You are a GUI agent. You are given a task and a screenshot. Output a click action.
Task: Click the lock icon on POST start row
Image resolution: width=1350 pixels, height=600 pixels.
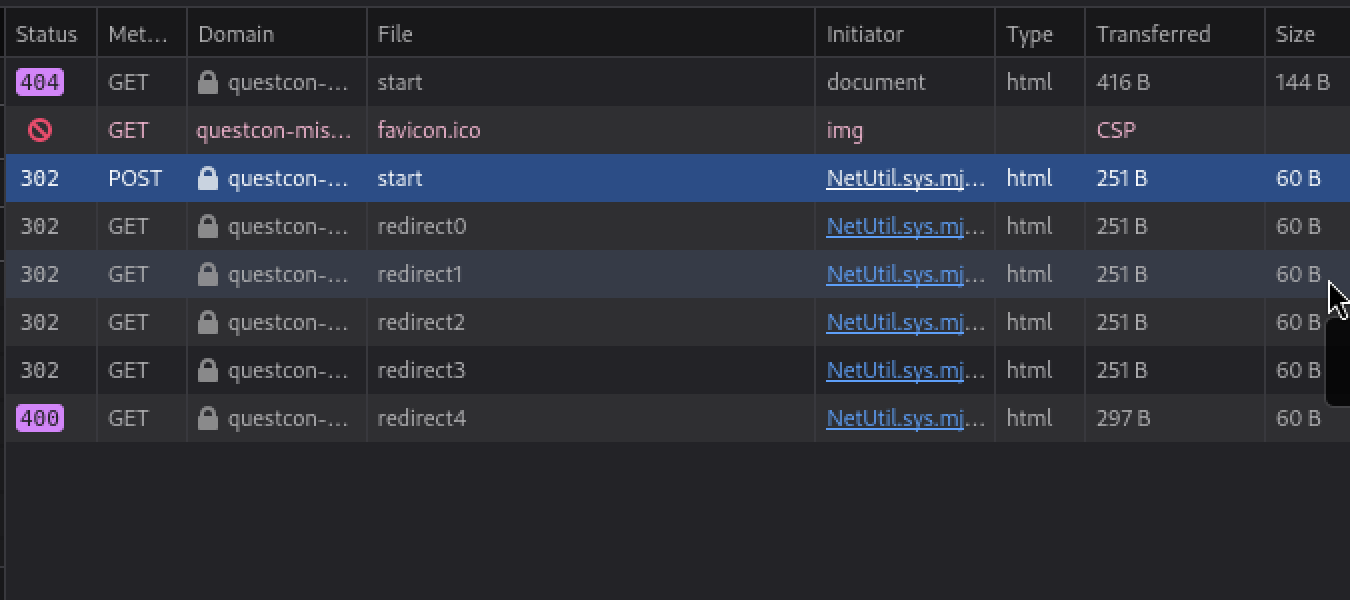coord(208,178)
